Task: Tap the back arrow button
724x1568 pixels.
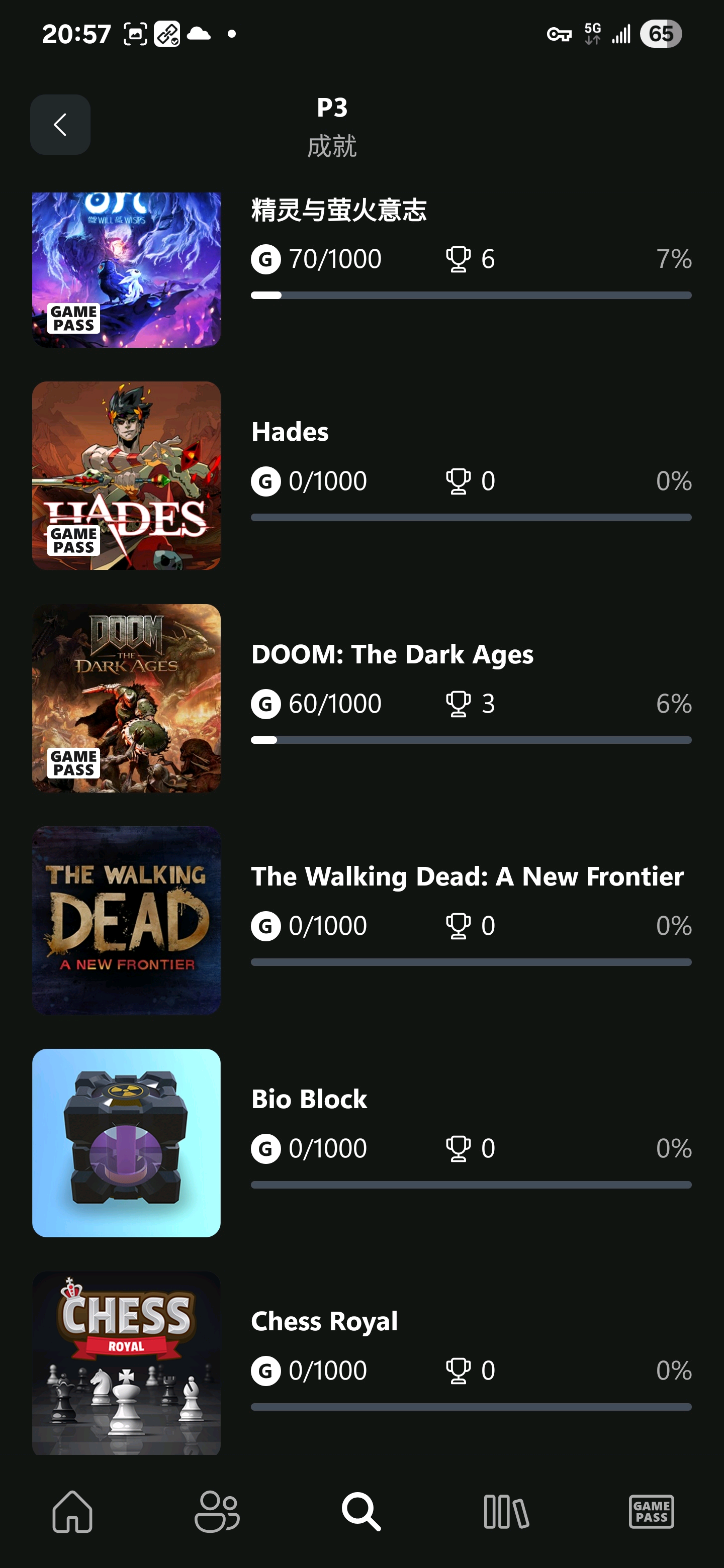Action: click(60, 125)
